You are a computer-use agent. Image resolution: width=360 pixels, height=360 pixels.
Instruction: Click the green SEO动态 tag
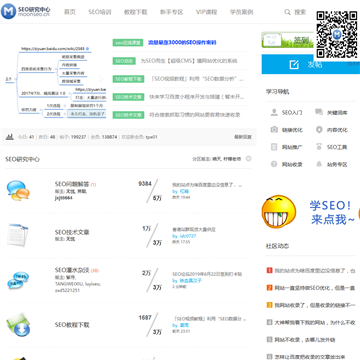point(124,61)
